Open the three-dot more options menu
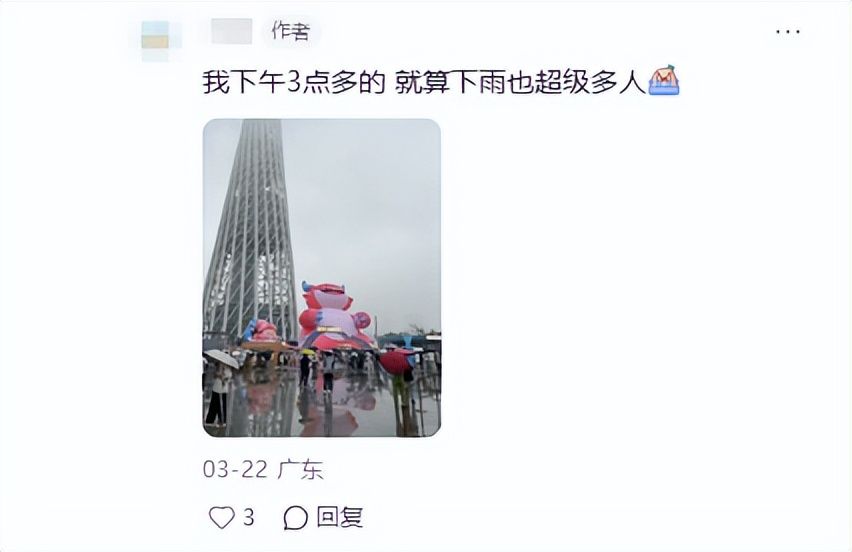The width and height of the screenshot is (852, 552). click(787, 32)
